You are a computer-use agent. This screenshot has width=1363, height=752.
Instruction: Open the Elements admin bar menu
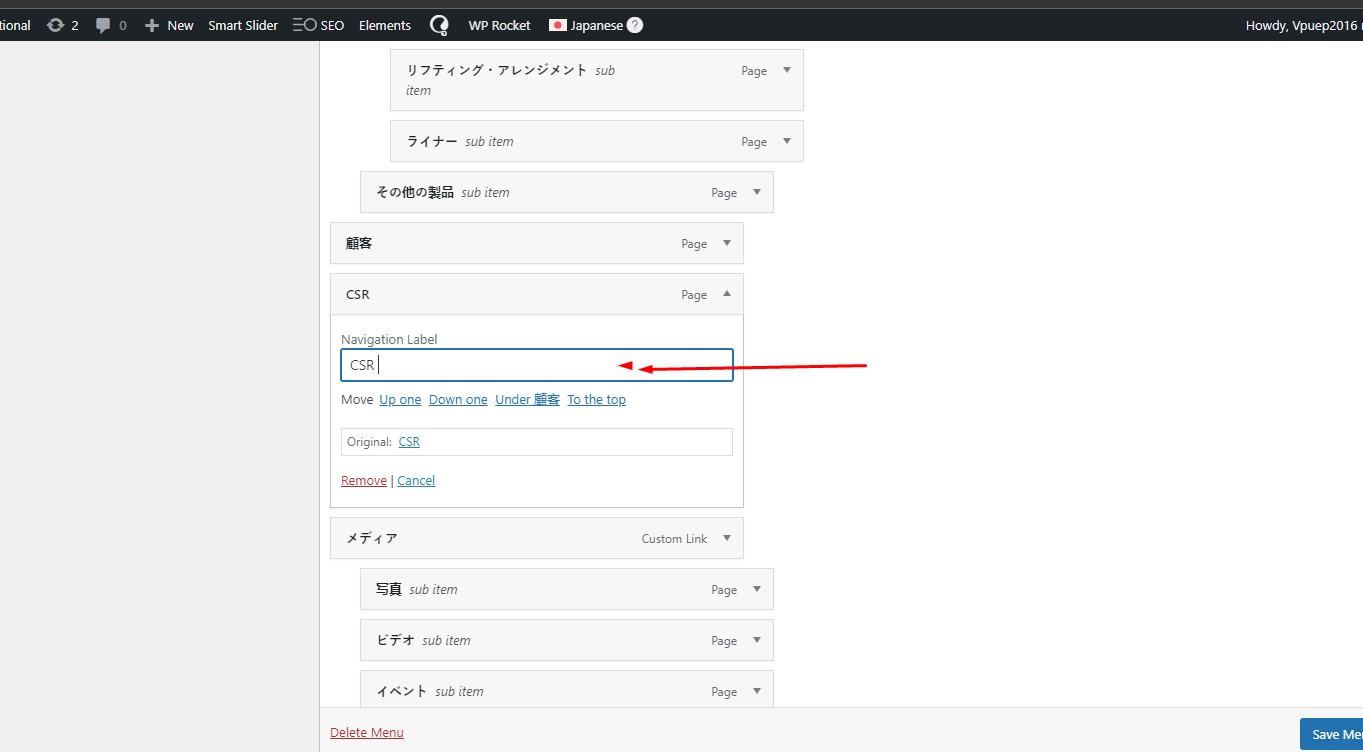click(x=385, y=25)
